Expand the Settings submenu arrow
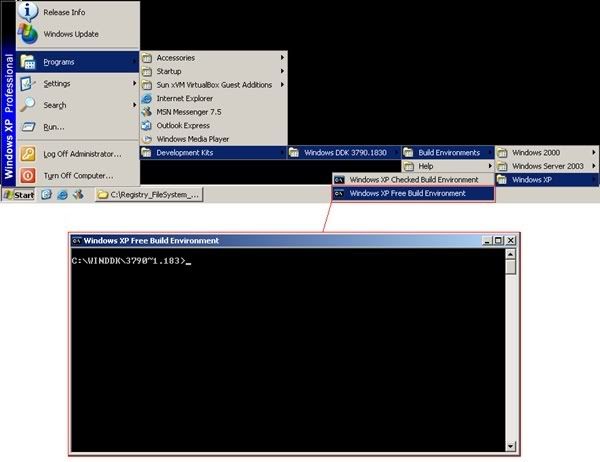The height and width of the screenshot is (462, 600). 134,83
